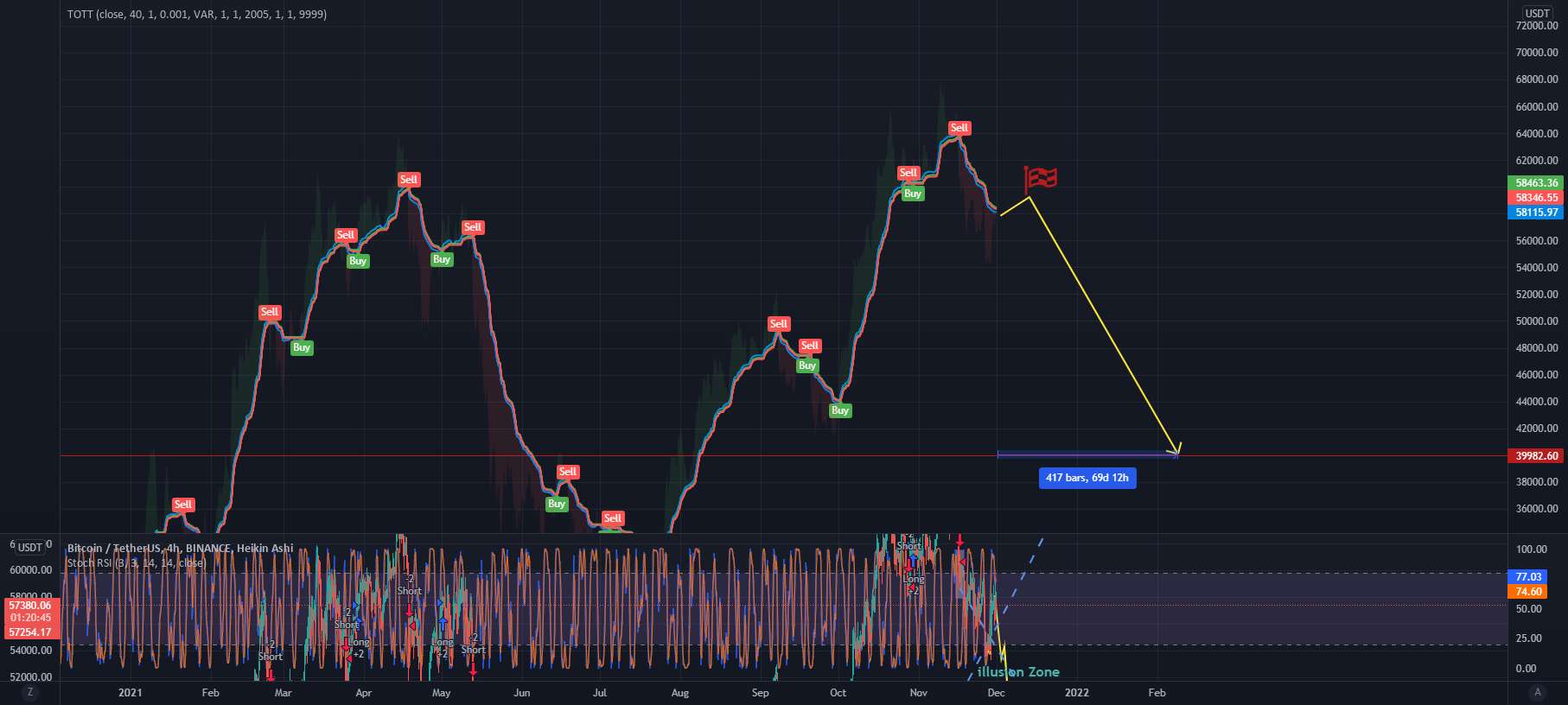The image size is (1568, 705).
Task: Select Sell label in mid-May near 59000
Action: [473, 227]
